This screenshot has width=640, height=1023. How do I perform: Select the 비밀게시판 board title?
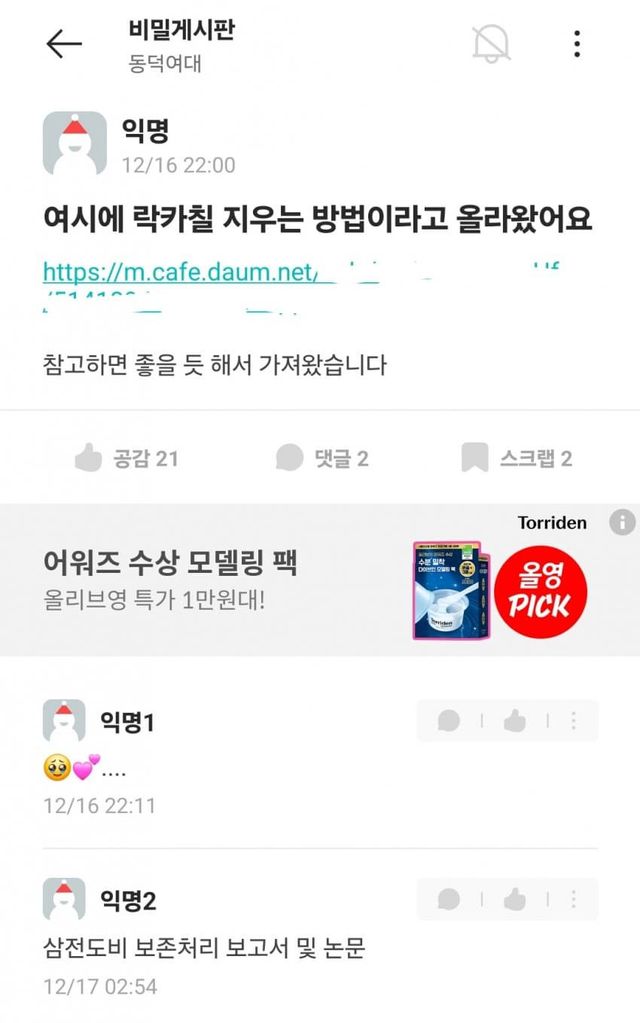181,30
